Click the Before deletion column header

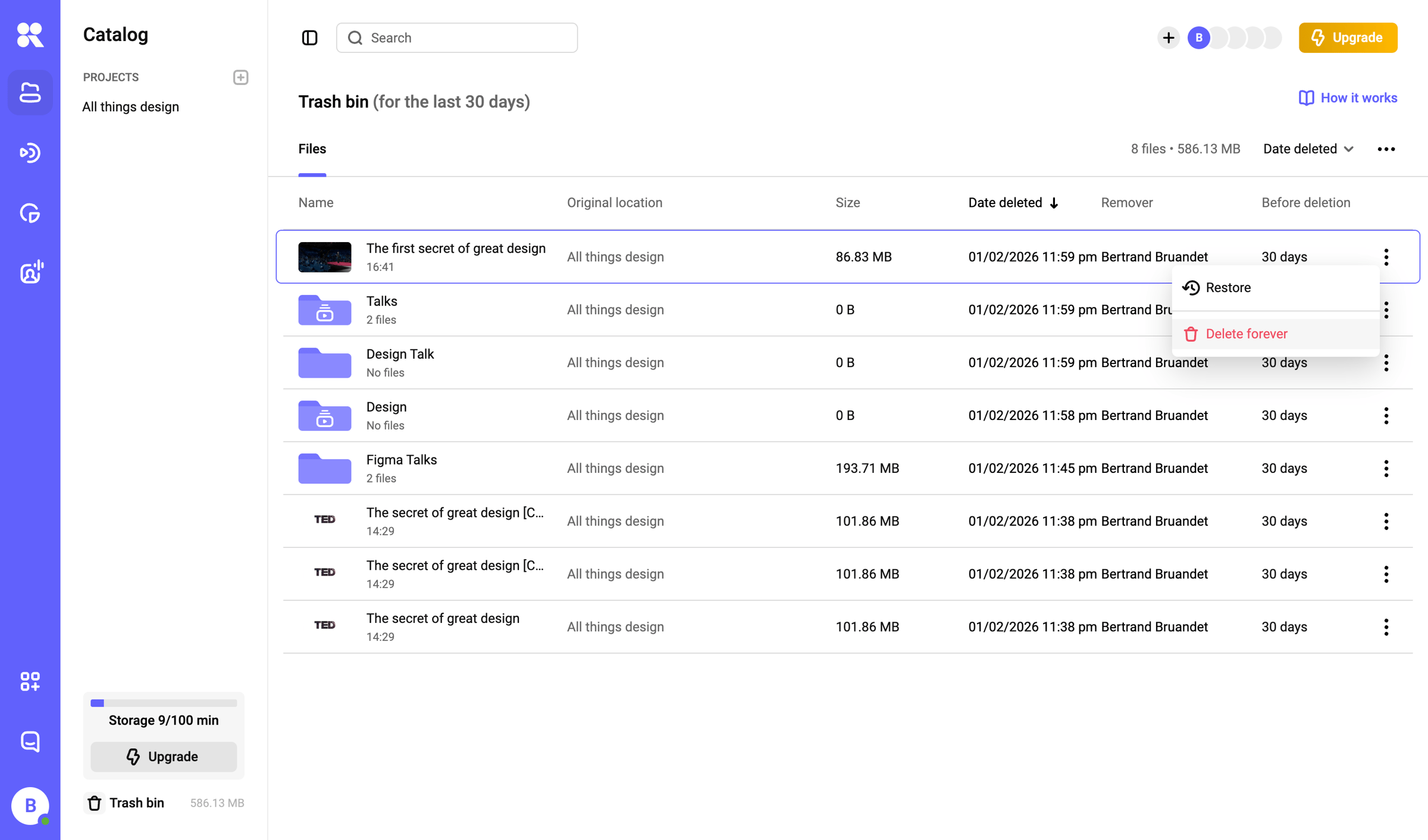(1305, 203)
